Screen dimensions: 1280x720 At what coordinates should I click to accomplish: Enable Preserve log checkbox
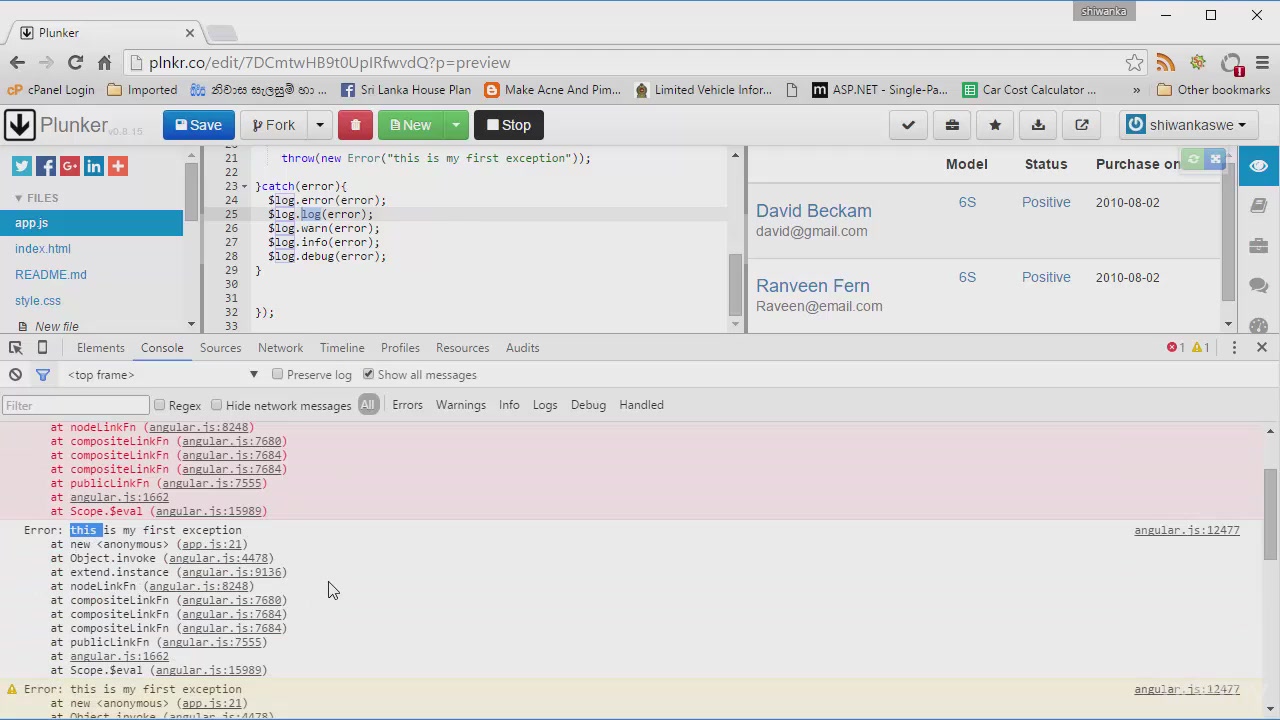tap(278, 375)
